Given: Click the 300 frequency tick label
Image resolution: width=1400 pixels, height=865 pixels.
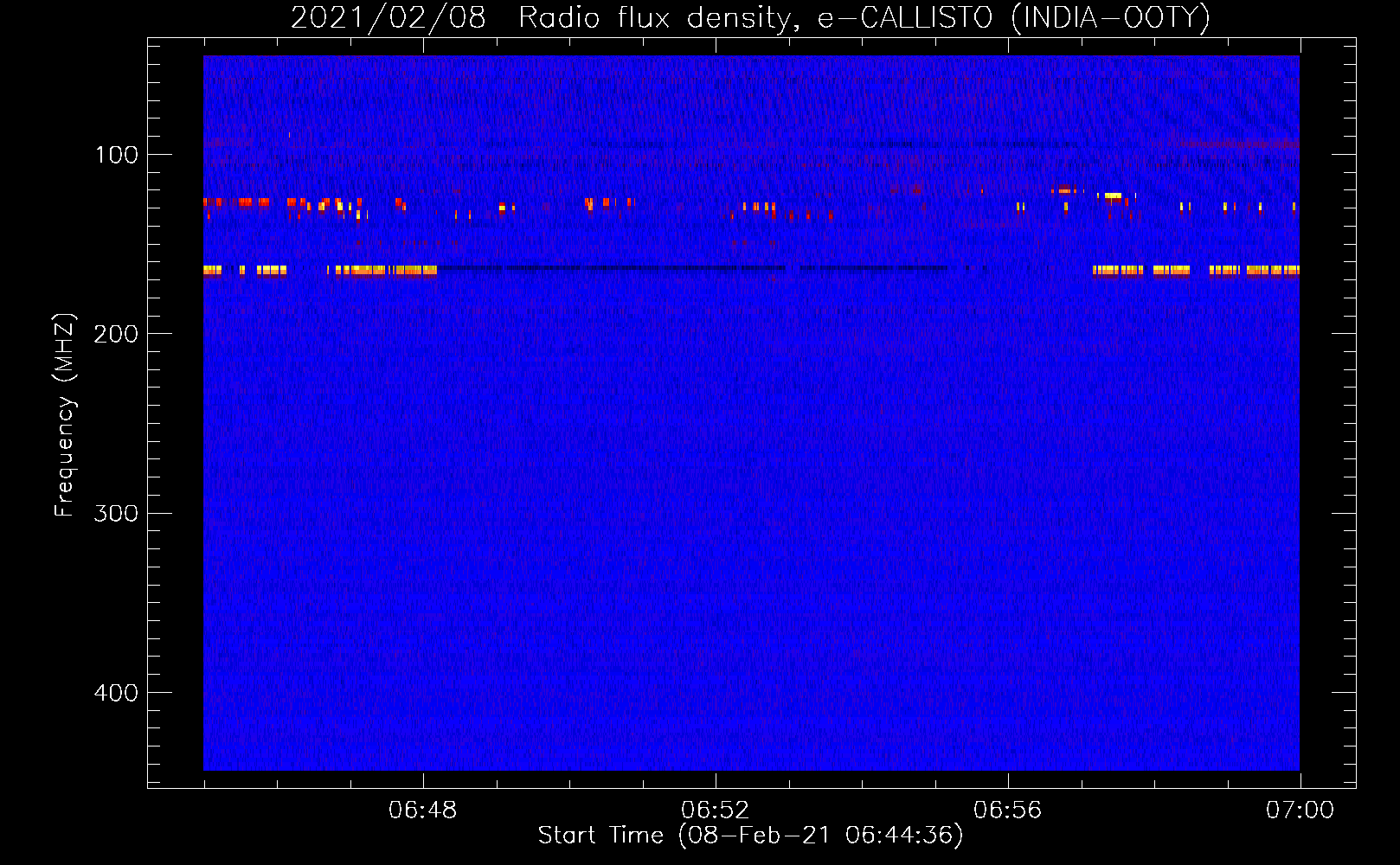Looking at the screenshot, I should click(116, 514).
